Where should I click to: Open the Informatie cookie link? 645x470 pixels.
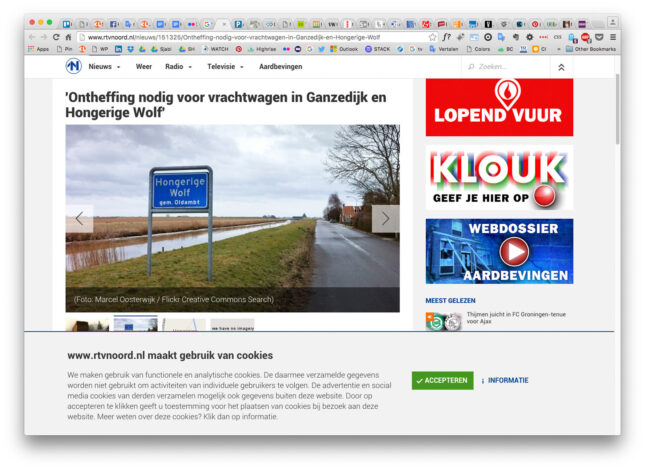(x=505, y=380)
